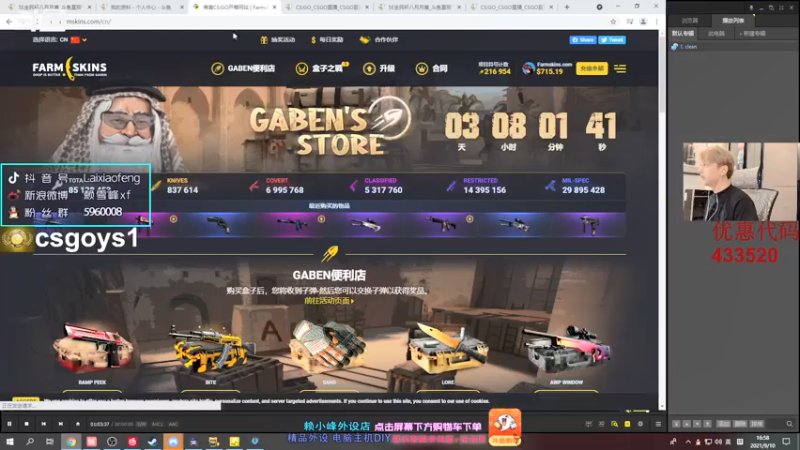The height and width of the screenshot is (450, 800).
Task: Open the GABEN便利店 nav item
Action: pyautogui.click(x=243, y=68)
